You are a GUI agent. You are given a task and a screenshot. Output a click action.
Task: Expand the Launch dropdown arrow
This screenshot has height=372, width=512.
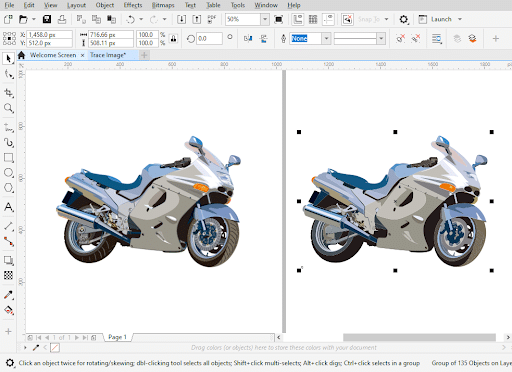(460, 19)
